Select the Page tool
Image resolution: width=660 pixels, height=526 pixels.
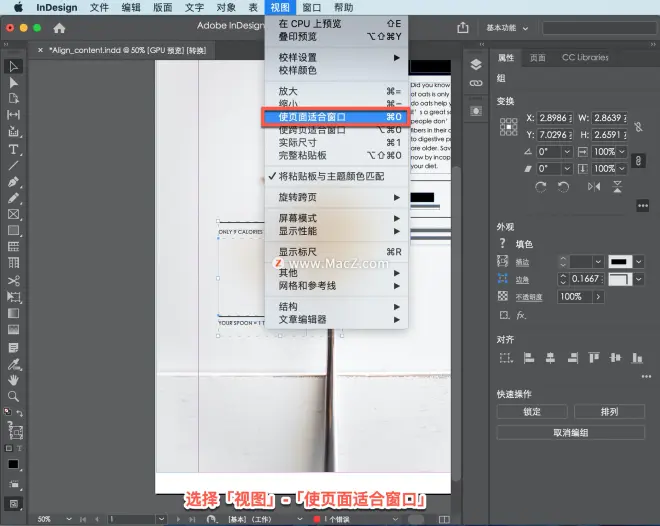tap(13, 99)
